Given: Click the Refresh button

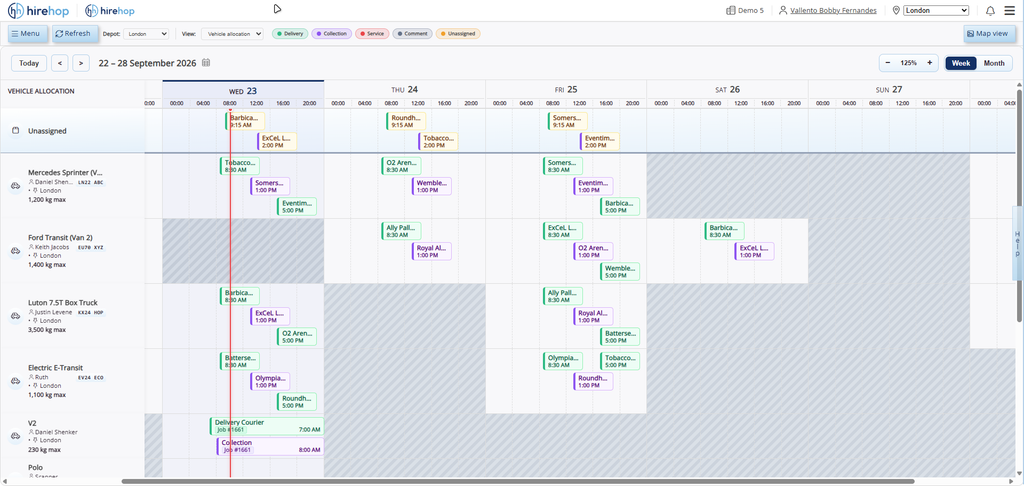Looking at the screenshot, I should (x=75, y=33).
